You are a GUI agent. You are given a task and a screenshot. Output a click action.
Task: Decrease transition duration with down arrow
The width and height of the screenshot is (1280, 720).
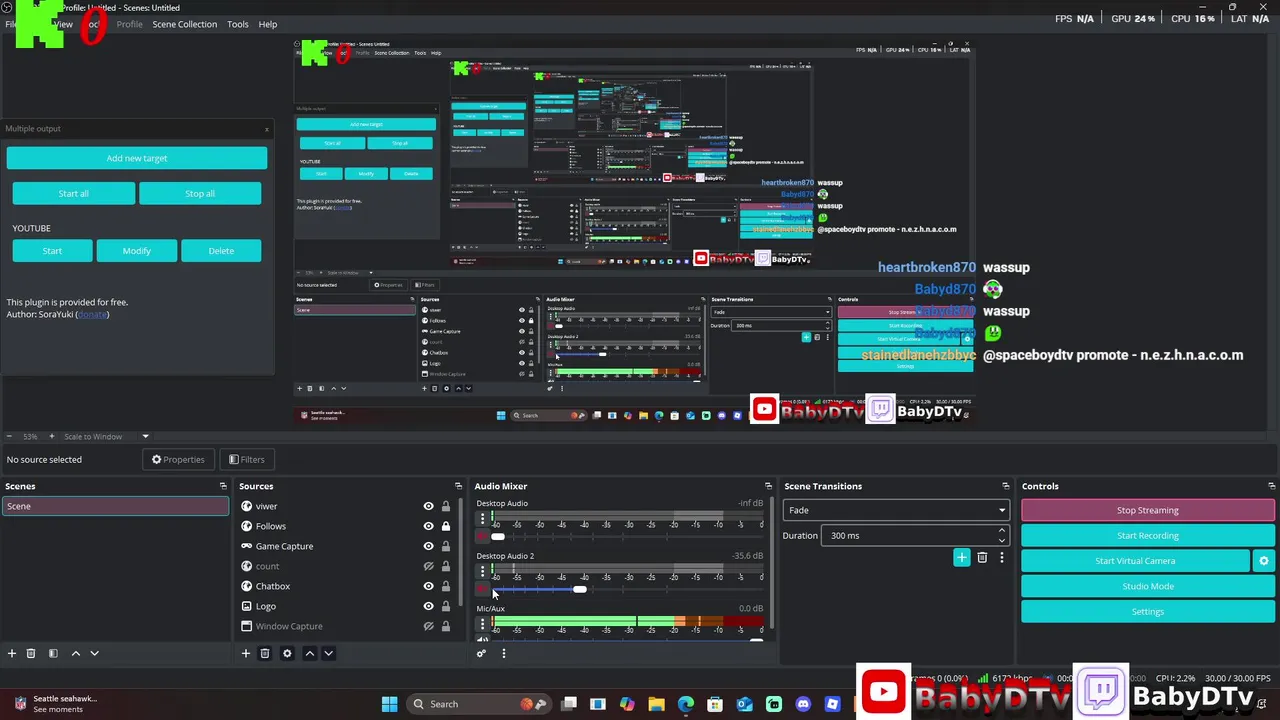click(x=1002, y=540)
